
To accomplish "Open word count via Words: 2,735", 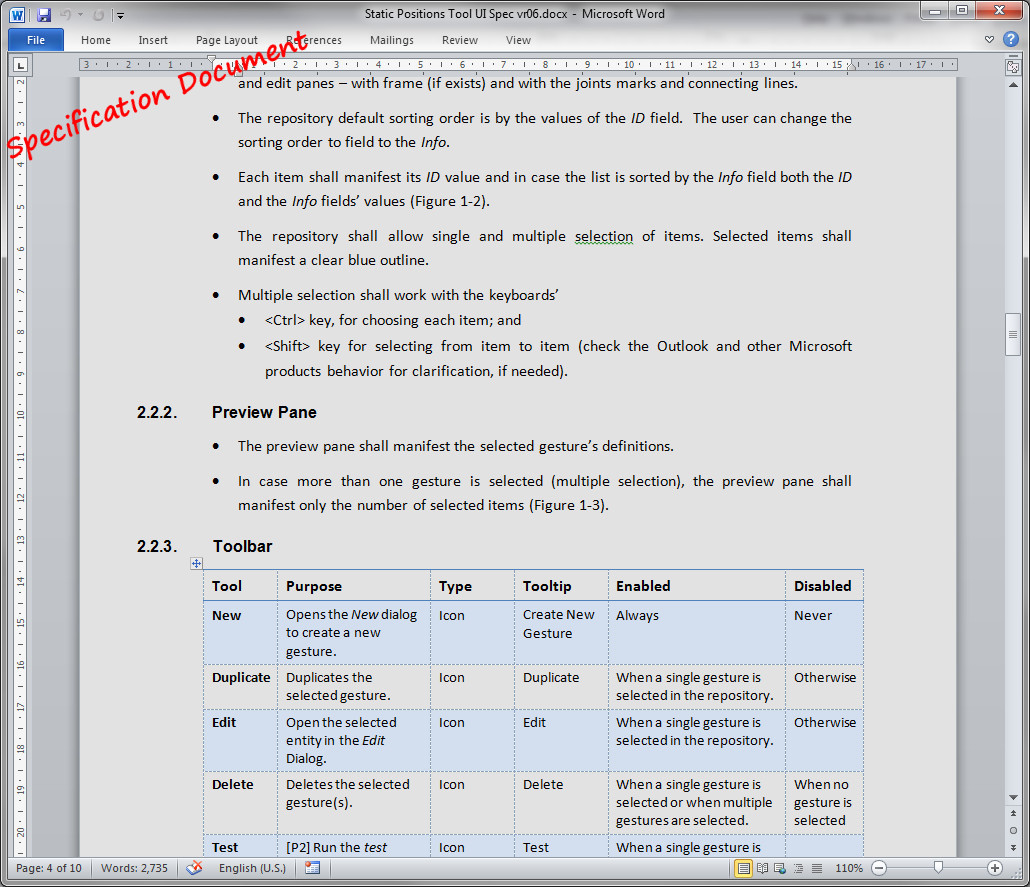I will click(134, 868).
